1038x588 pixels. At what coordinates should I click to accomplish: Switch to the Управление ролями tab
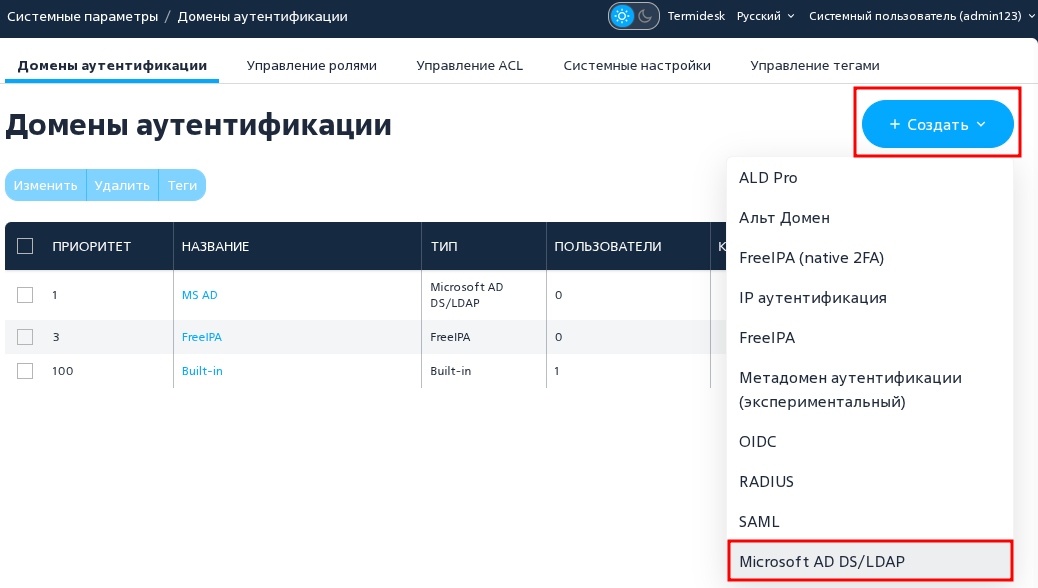[312, 66]
